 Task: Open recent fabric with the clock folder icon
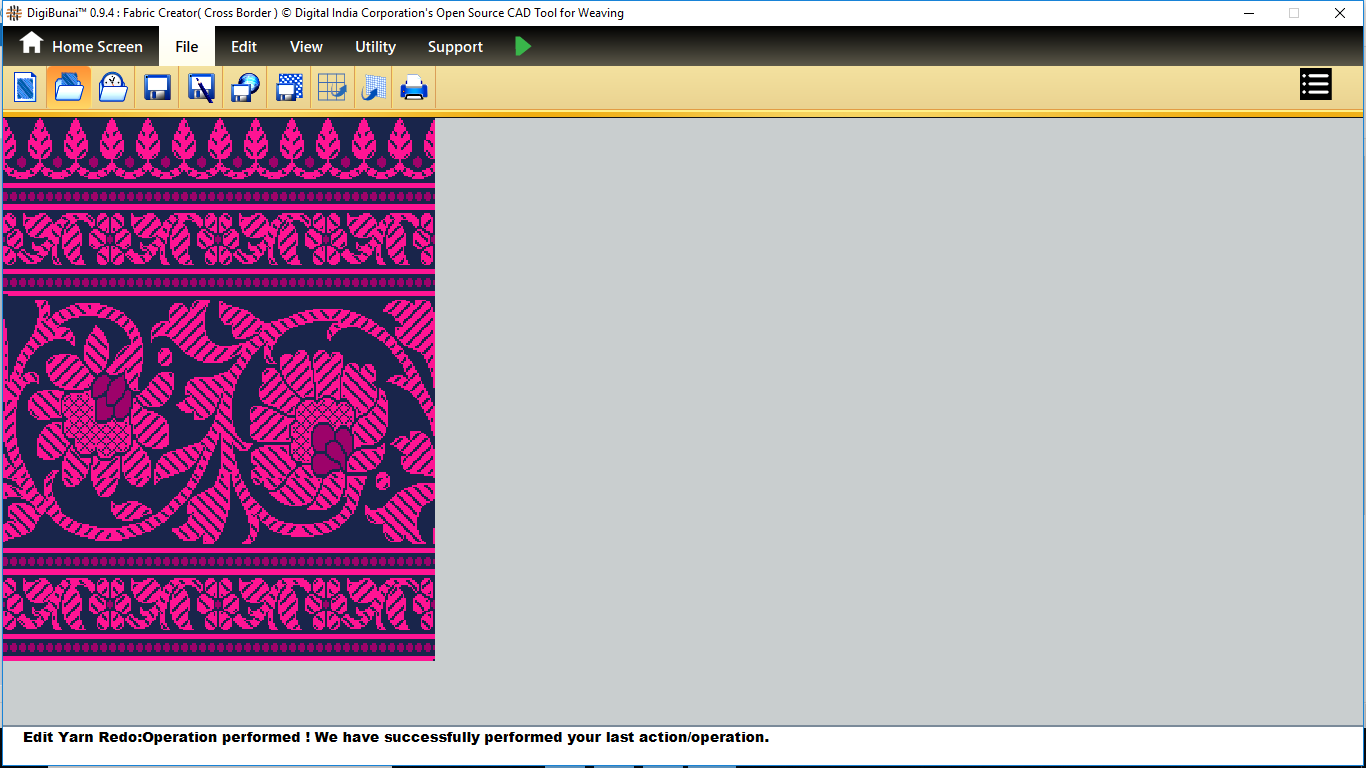tap(113, 88)
